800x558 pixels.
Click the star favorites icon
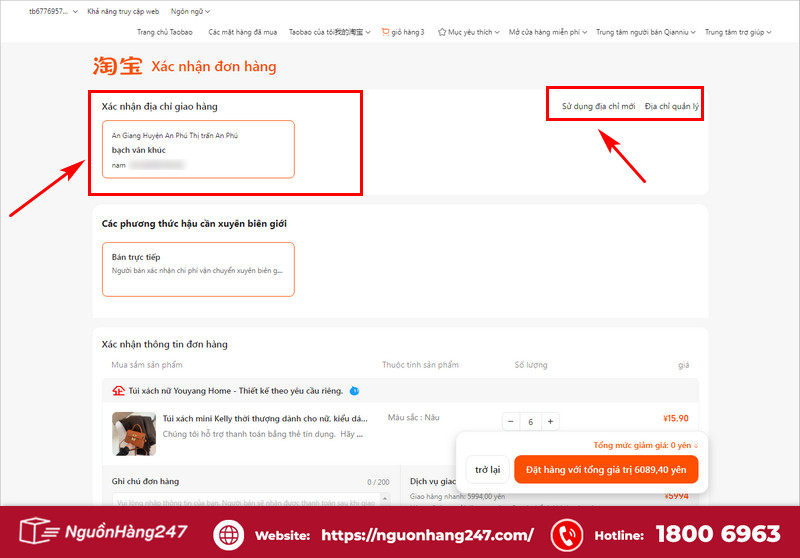[x=442, y=32]
